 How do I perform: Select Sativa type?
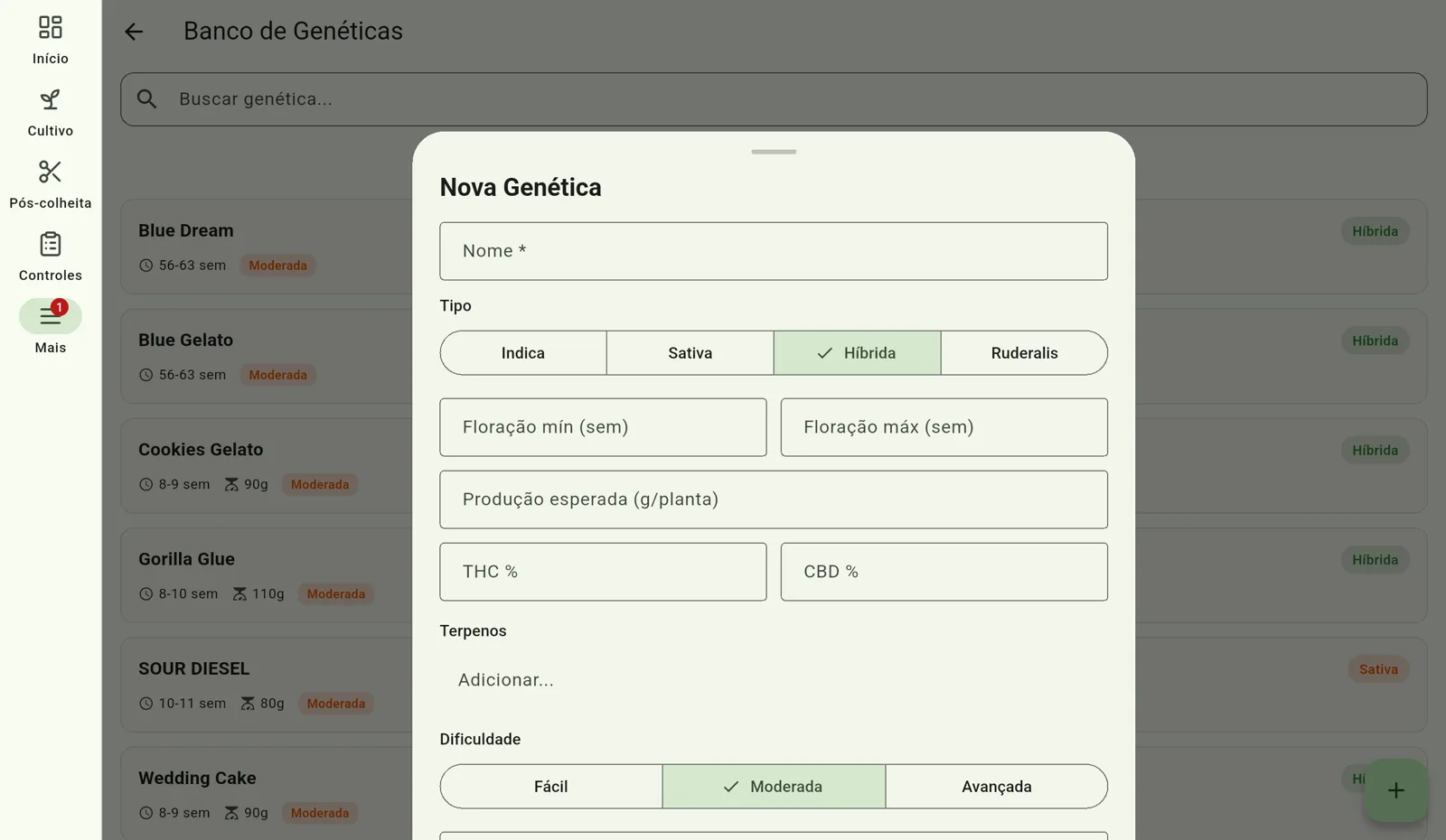pyautogui.click(x=690, y=353)
